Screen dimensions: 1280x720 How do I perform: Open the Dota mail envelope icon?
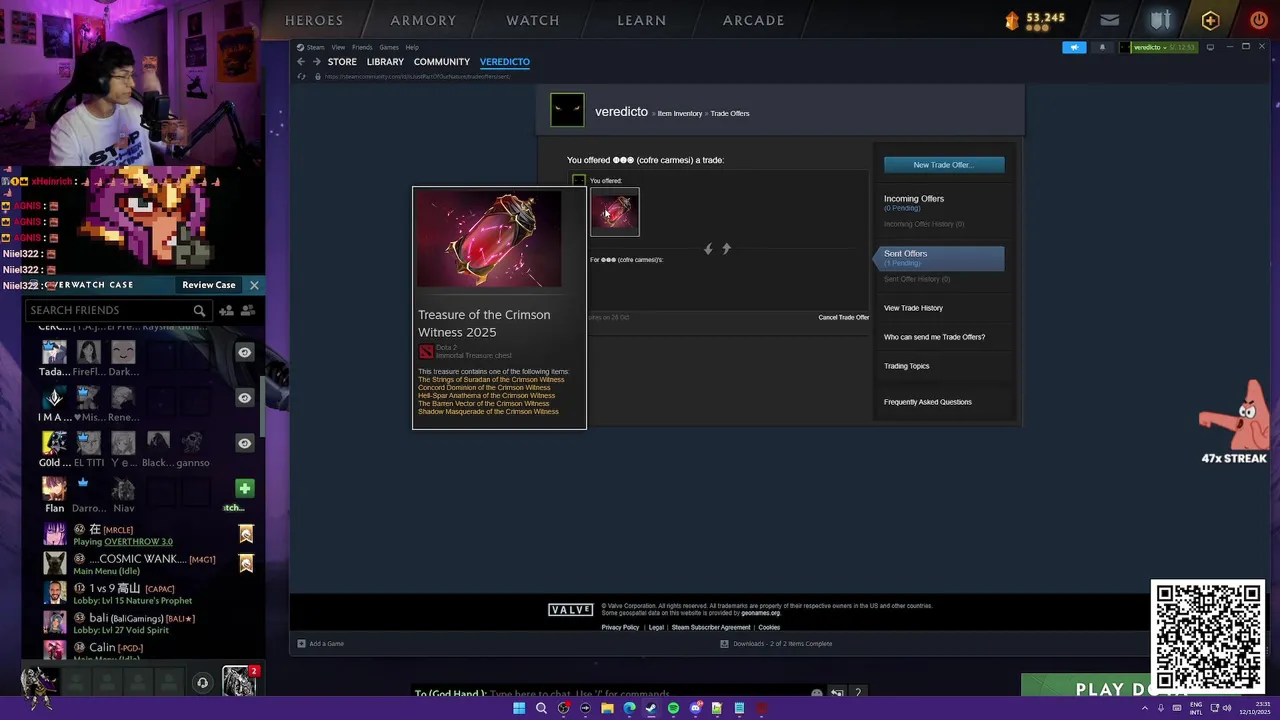pyautogui.click(x=1109, y=20)
